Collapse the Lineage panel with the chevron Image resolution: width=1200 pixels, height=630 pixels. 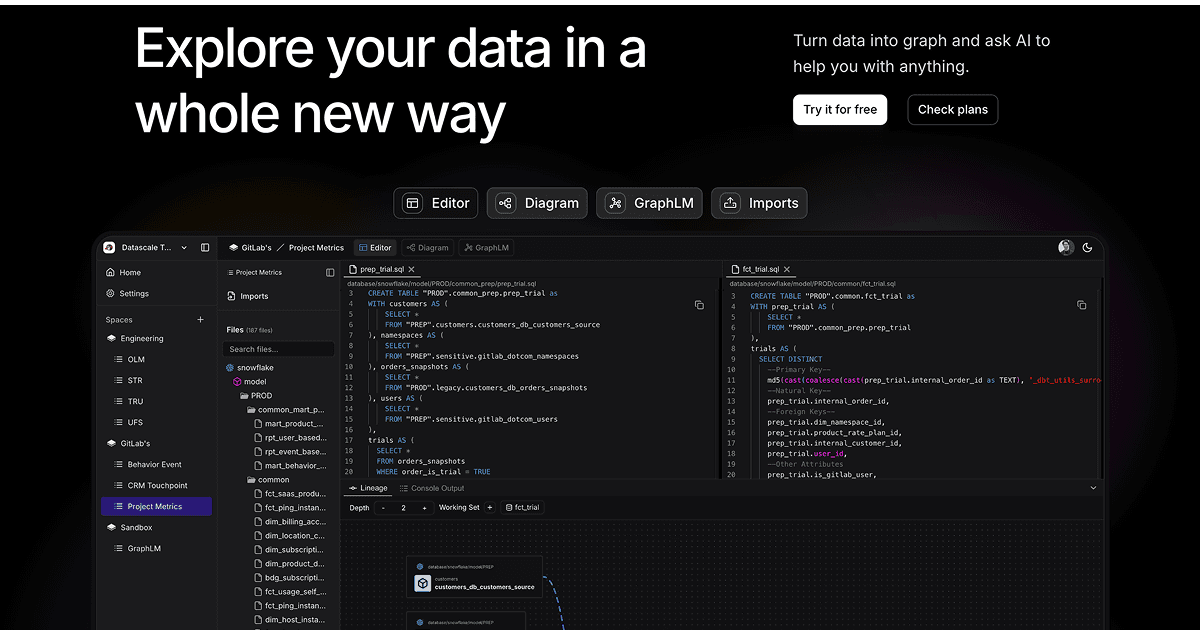tap(1093, 488)
